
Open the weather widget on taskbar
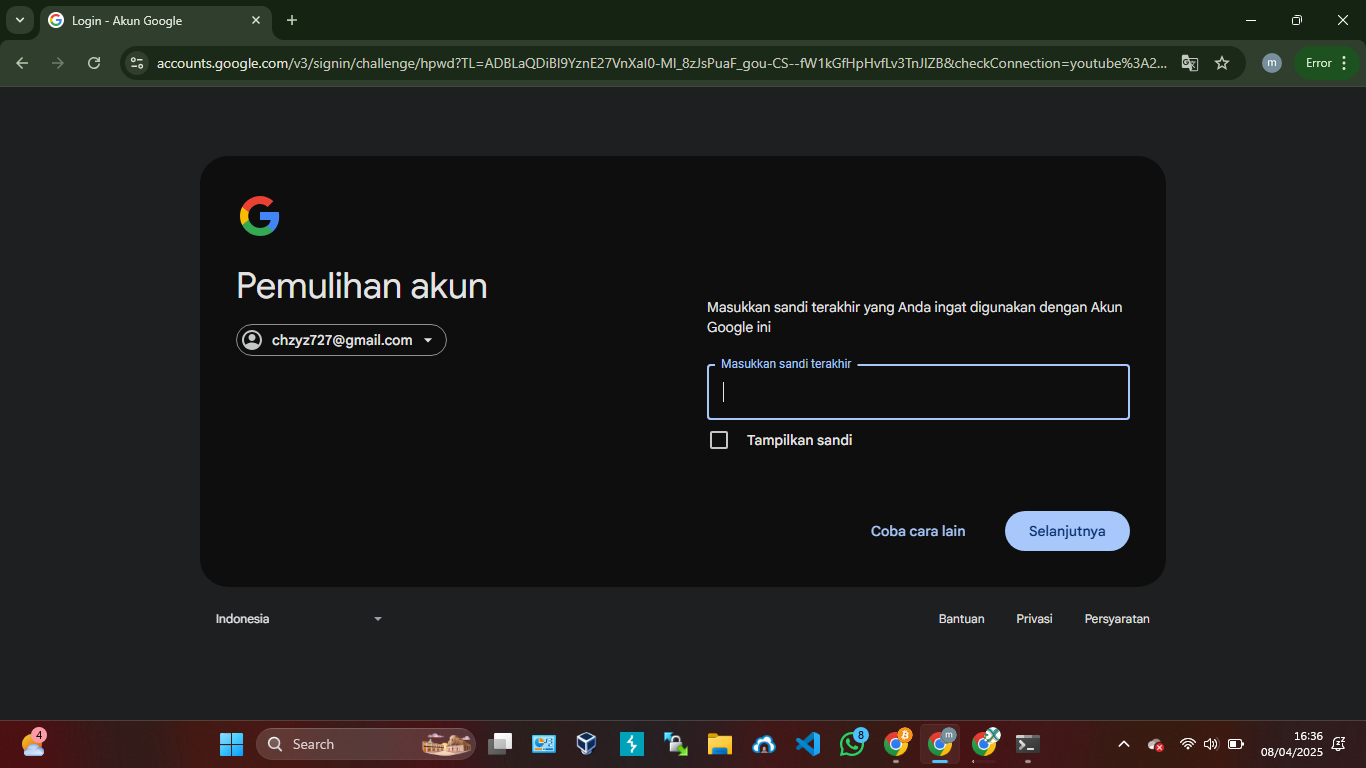[x=33, y=744]
